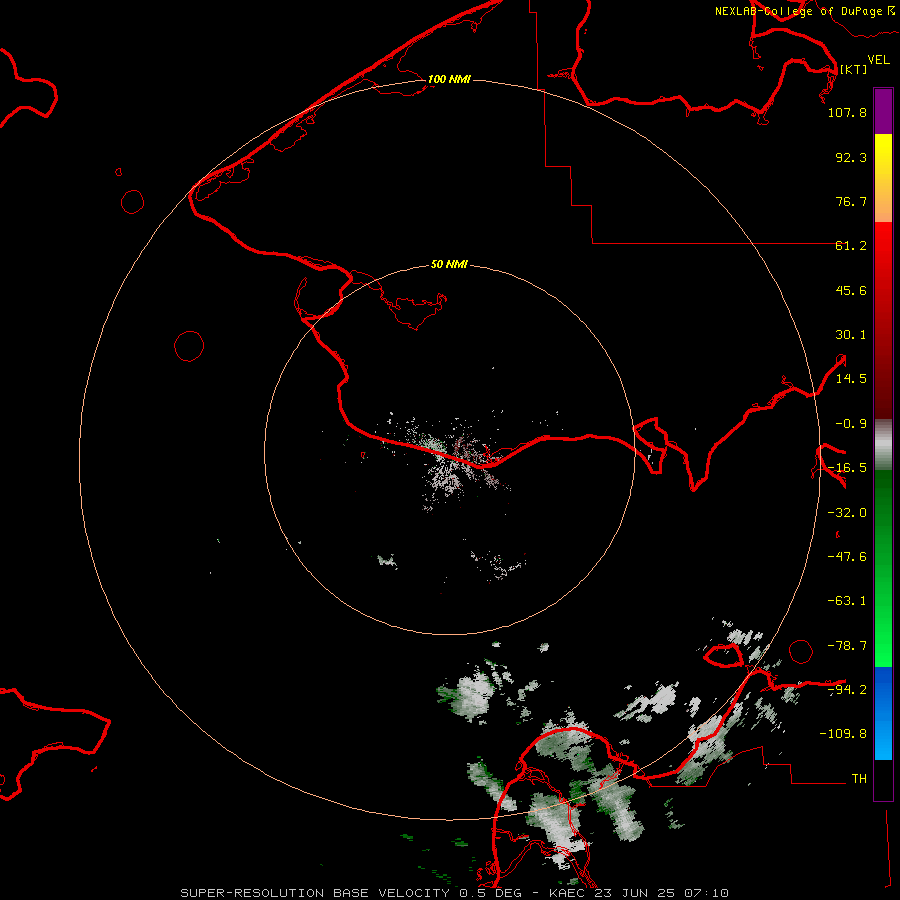The image size is (900, 900).
Task: Click the NEXLAB-College of DuPage credit text
Action: (798, 11)
